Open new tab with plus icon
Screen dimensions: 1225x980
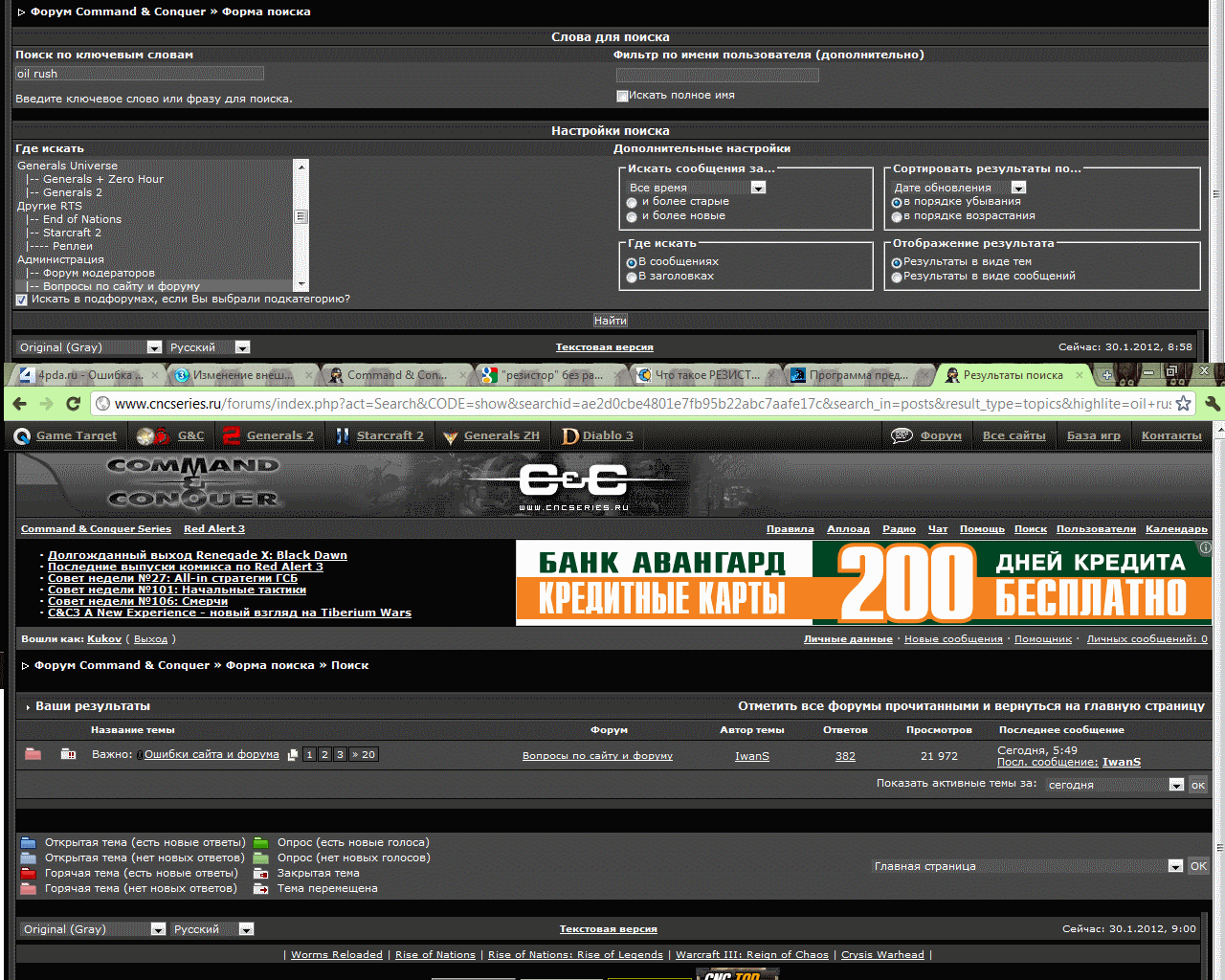pyautogui.click(x=1107, y=375)
